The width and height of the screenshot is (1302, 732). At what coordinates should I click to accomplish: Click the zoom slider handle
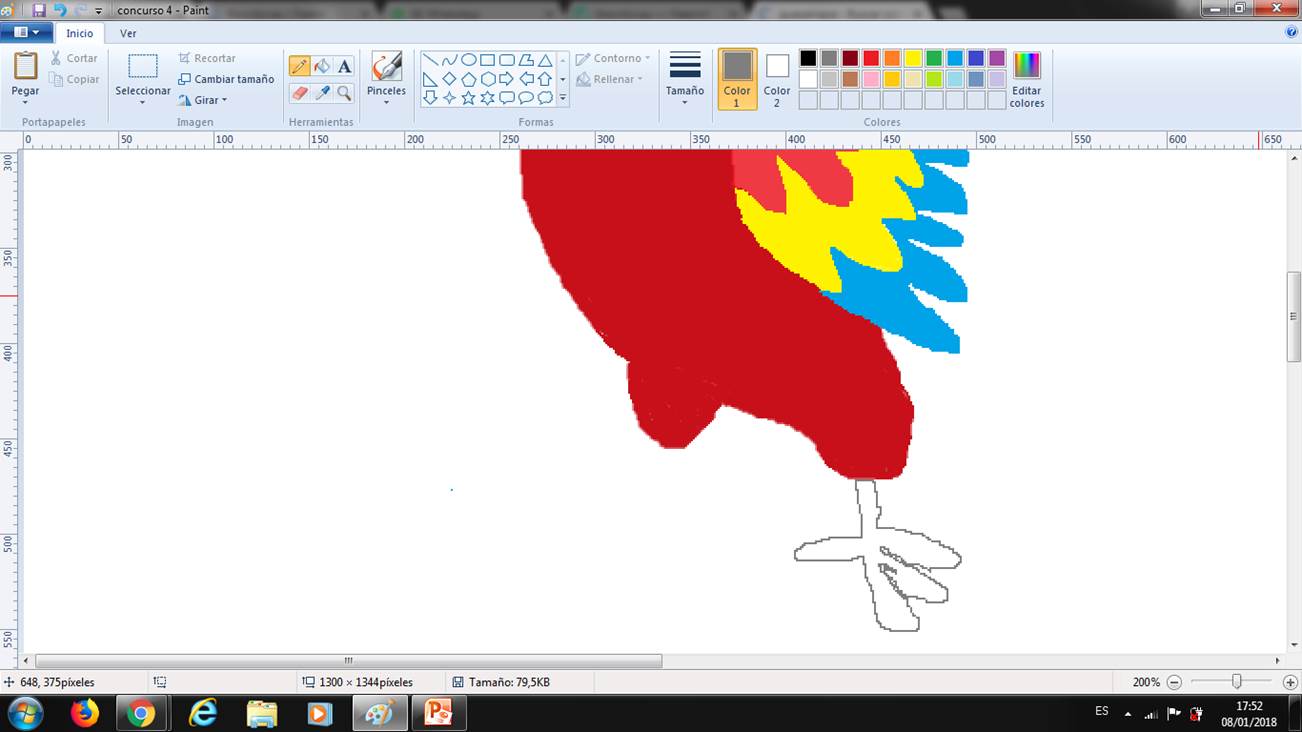[1237, 682]
